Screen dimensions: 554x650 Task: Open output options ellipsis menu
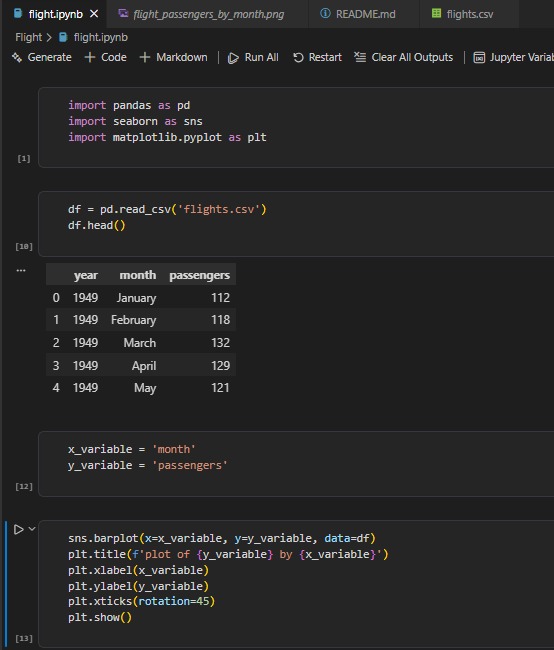[x=21, y=270]
